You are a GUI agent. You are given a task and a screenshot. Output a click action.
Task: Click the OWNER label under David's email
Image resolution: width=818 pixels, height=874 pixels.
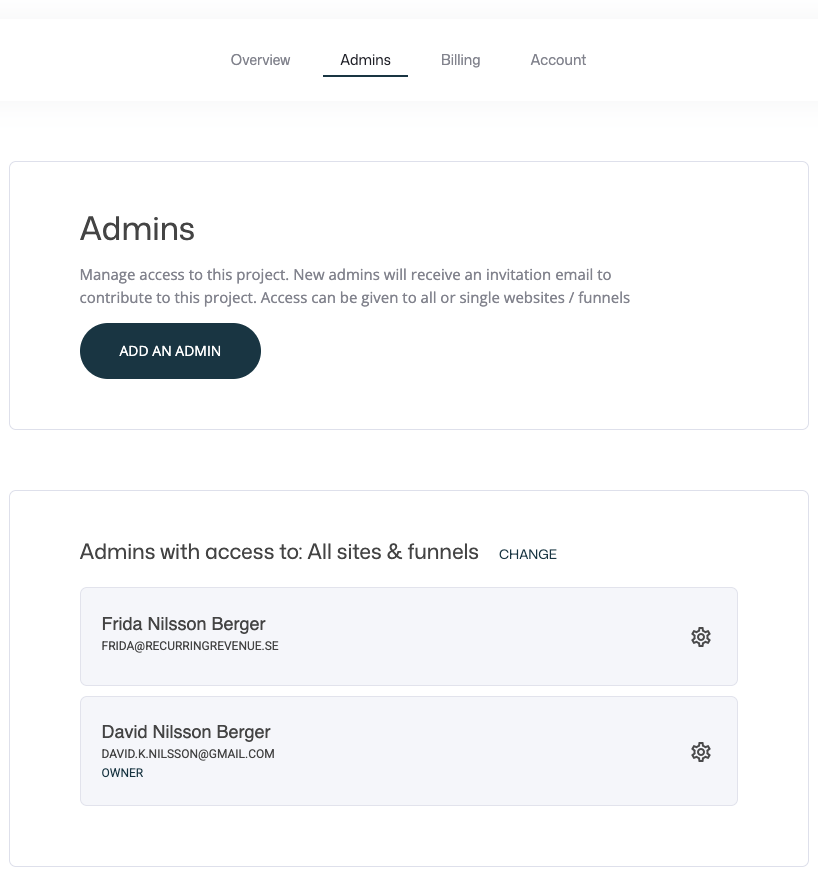(122, 773)
